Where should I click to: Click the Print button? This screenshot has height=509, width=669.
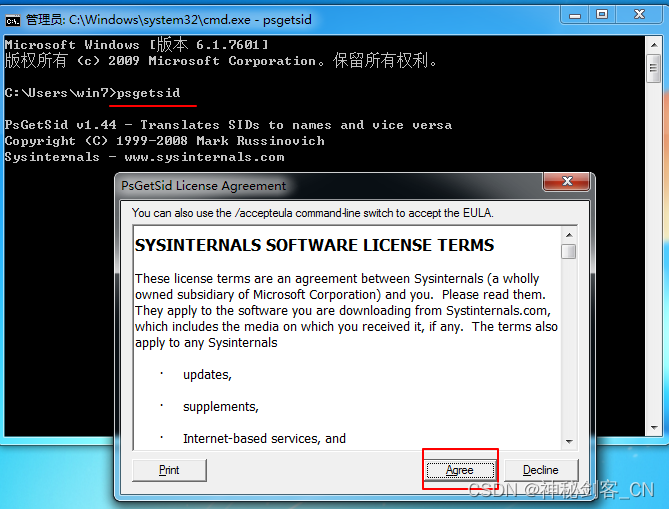point(169,470)
